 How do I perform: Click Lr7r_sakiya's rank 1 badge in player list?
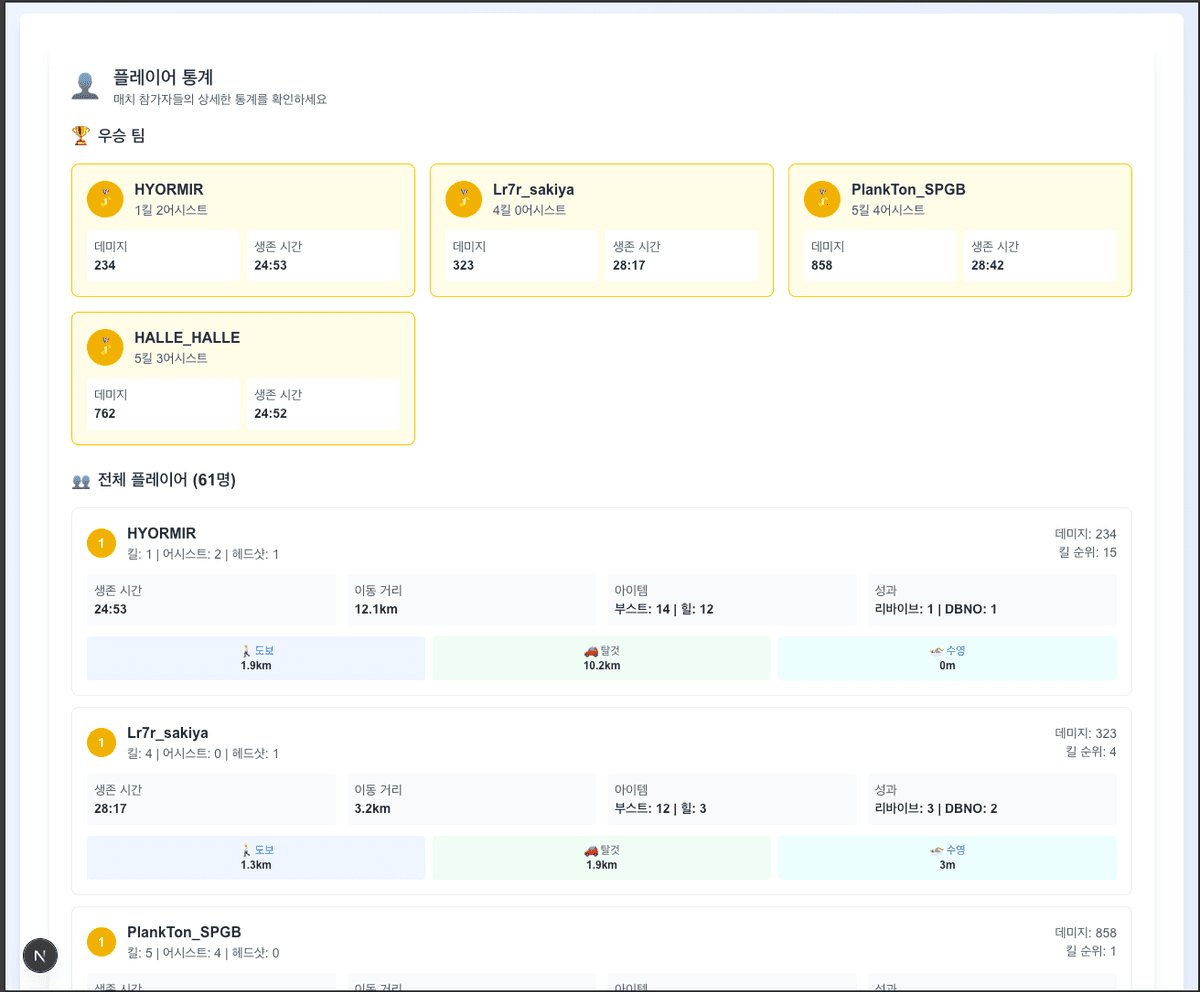click(101, 742)
